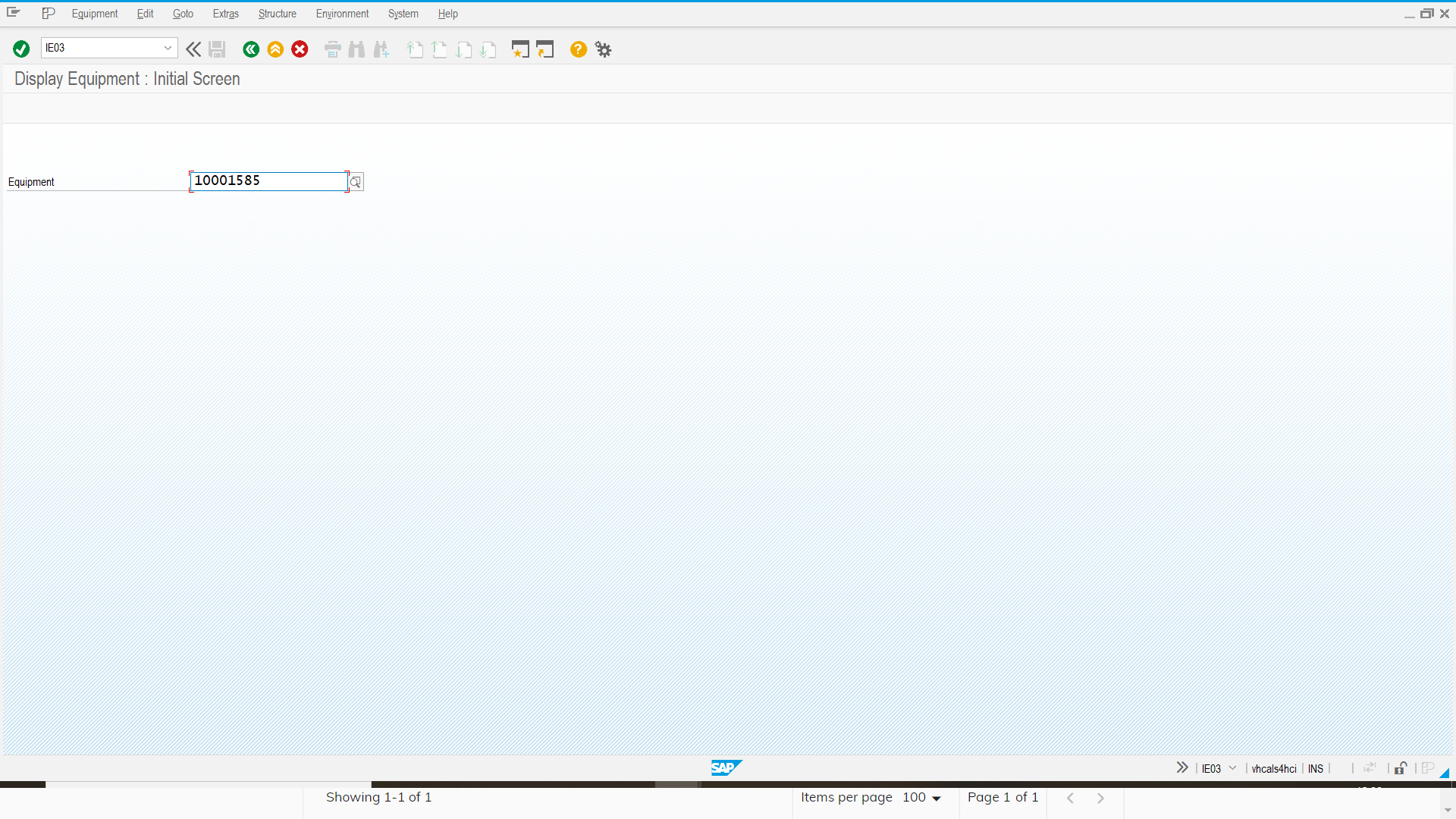Click the red cancel/stop icon
Screen dimensions: 1456x819
point(299,49)
